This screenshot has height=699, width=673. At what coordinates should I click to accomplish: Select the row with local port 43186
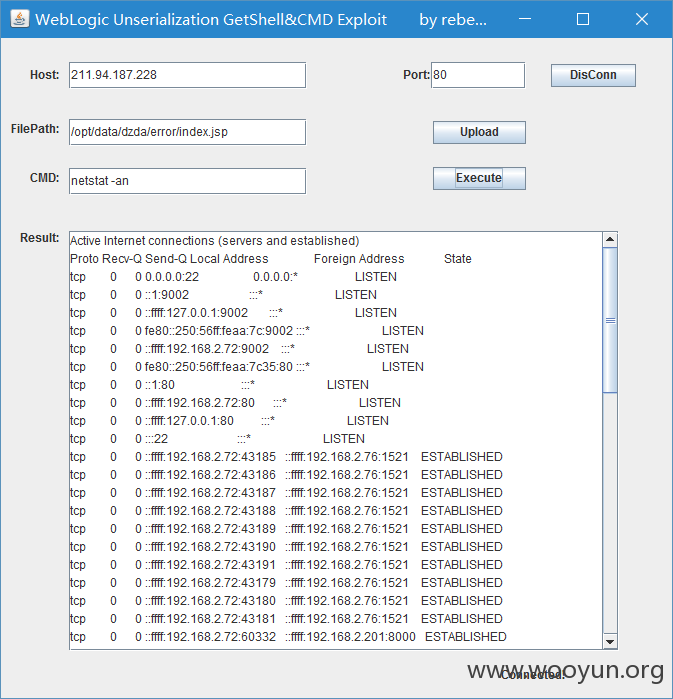pos(286,475)
